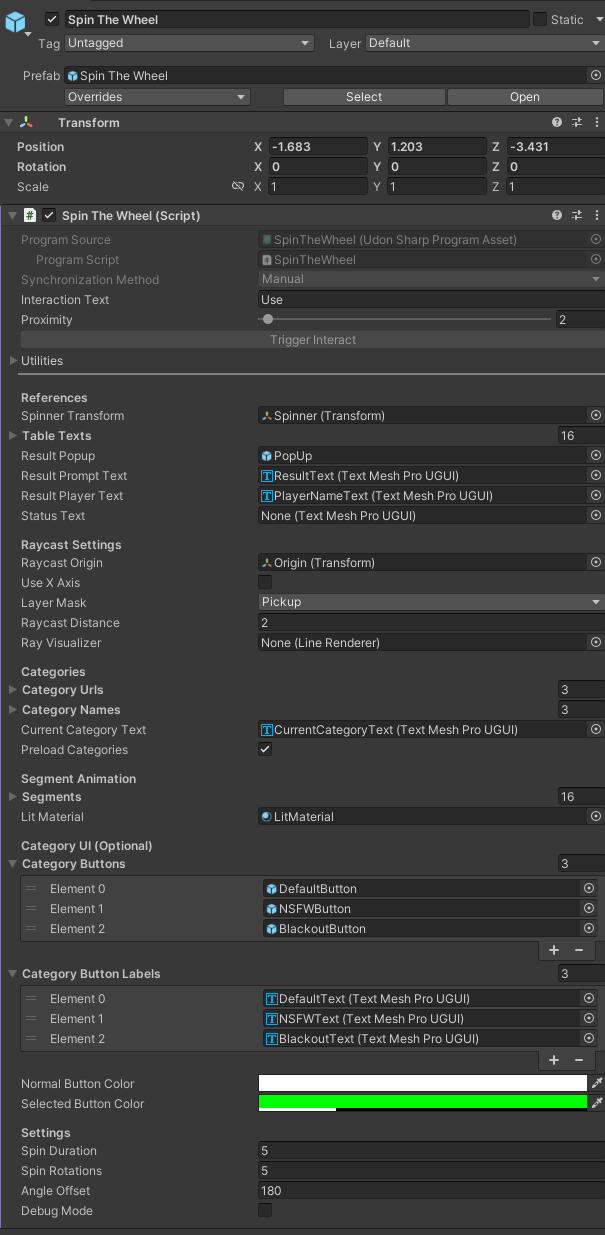Screen dimensions: 605x1235
Task: Click the Open button for the prefab
Action: pos(524,96)
